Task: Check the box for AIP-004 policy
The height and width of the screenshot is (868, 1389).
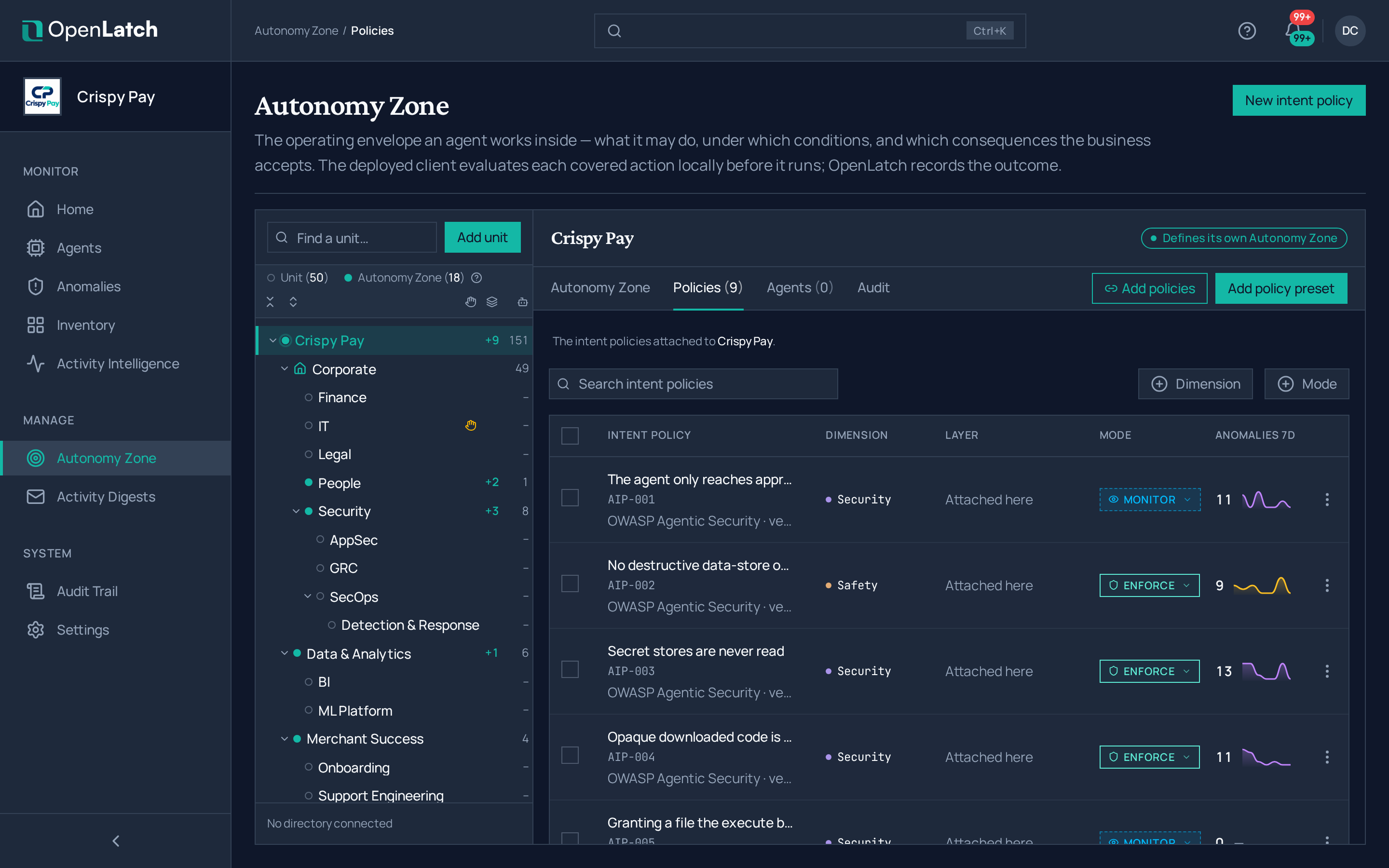Action: [570, 756]
